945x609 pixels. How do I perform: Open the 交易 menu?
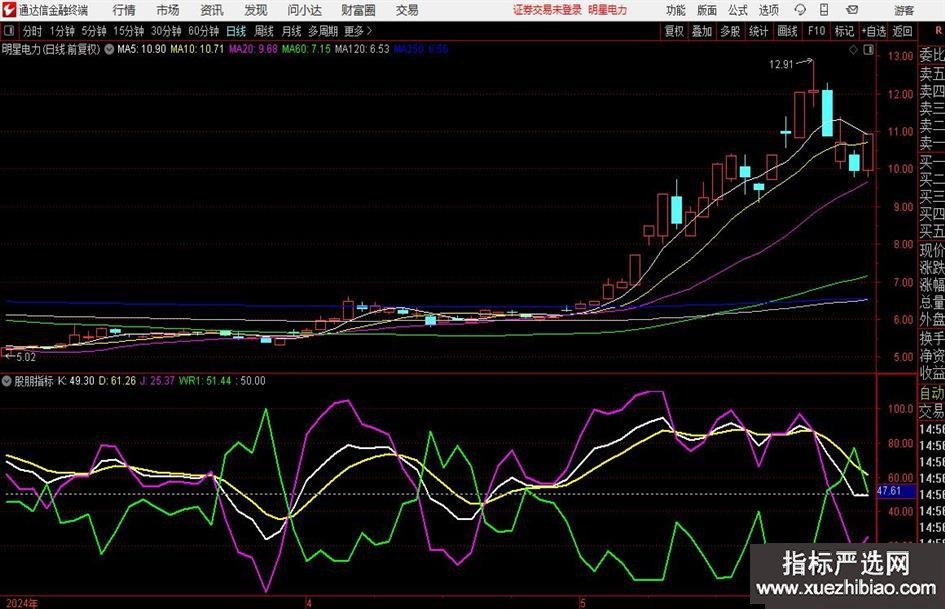(x=407, y=10)
